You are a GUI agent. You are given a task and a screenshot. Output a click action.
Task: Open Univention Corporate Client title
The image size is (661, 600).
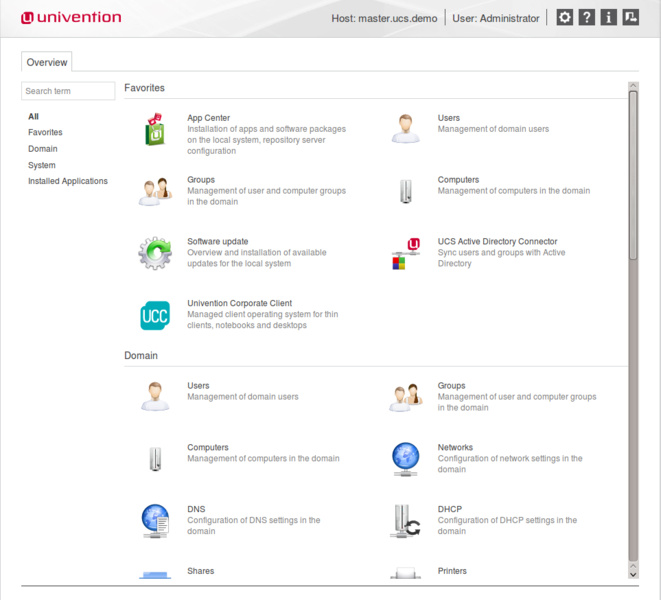coord(239,303)
